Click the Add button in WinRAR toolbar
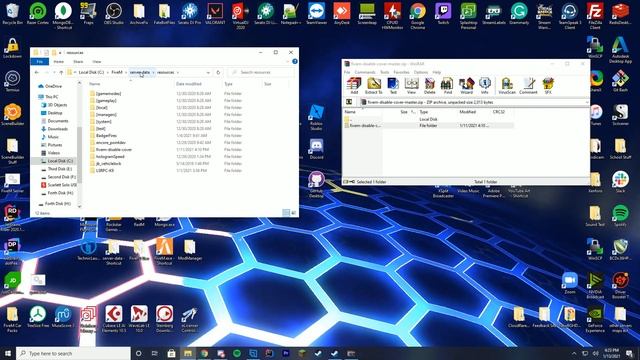 coord(354,86)
